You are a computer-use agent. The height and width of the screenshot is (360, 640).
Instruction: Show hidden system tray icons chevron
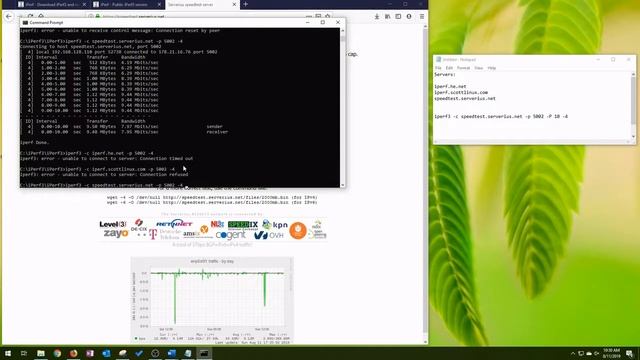click(572, 353)
